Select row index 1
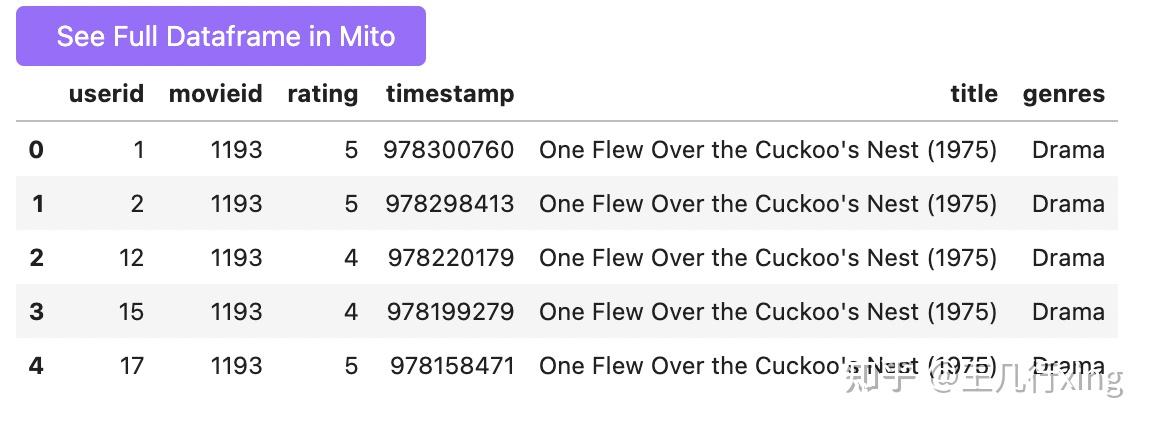Image resolution: width=1152 pixels, height=428 pixels. pos(37,204)
